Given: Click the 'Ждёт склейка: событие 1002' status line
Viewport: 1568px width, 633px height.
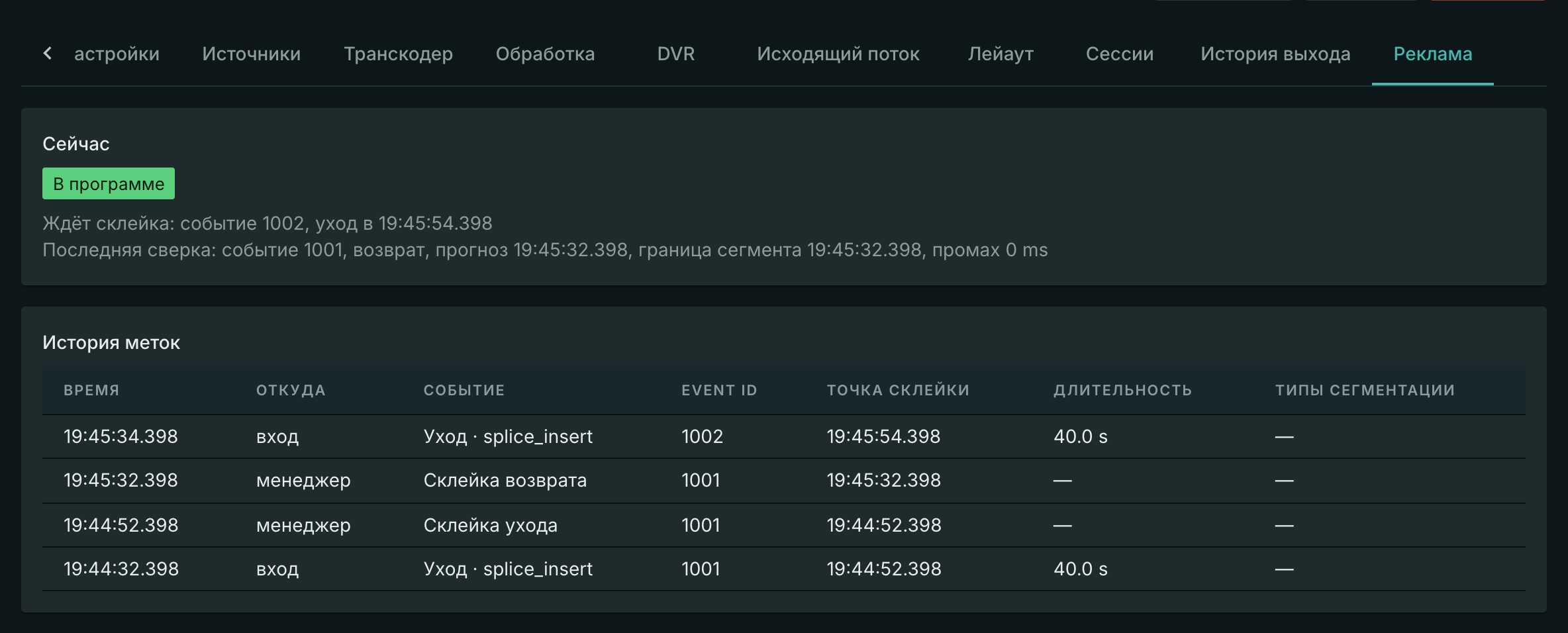Looking at the screenshot, I should point(268,223).
